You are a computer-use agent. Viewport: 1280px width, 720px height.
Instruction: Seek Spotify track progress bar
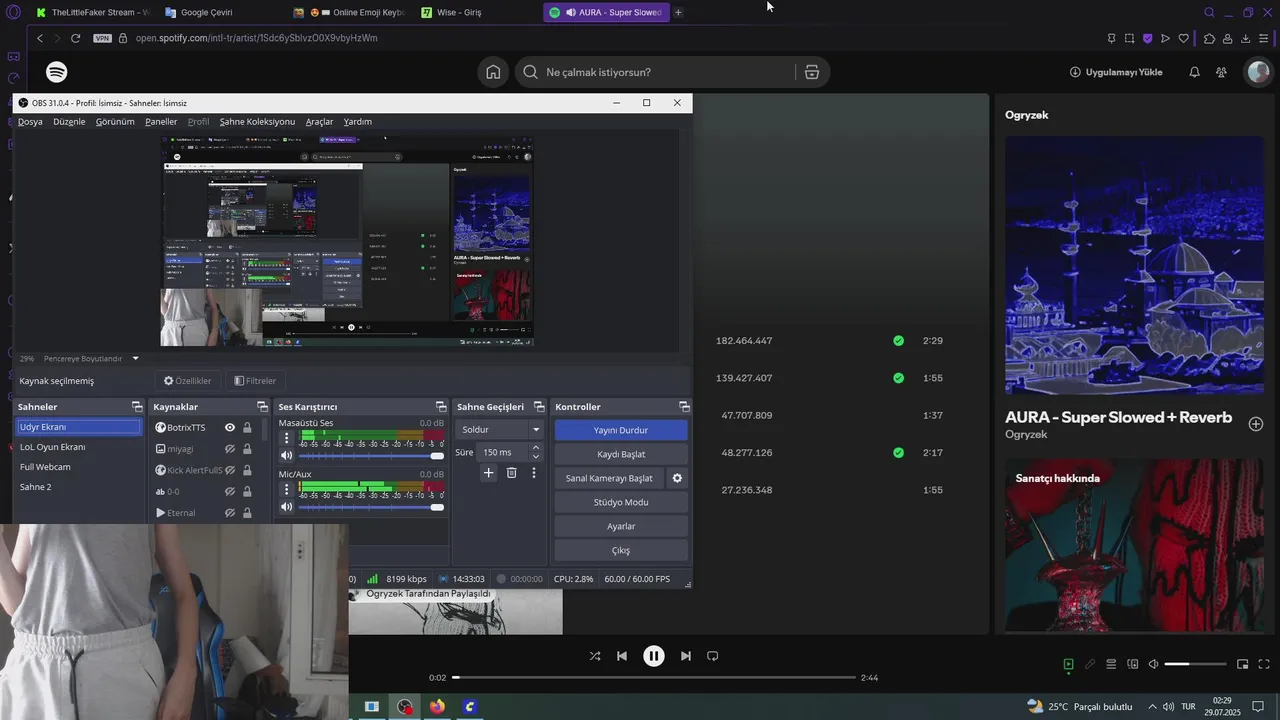tap(654, 677)
